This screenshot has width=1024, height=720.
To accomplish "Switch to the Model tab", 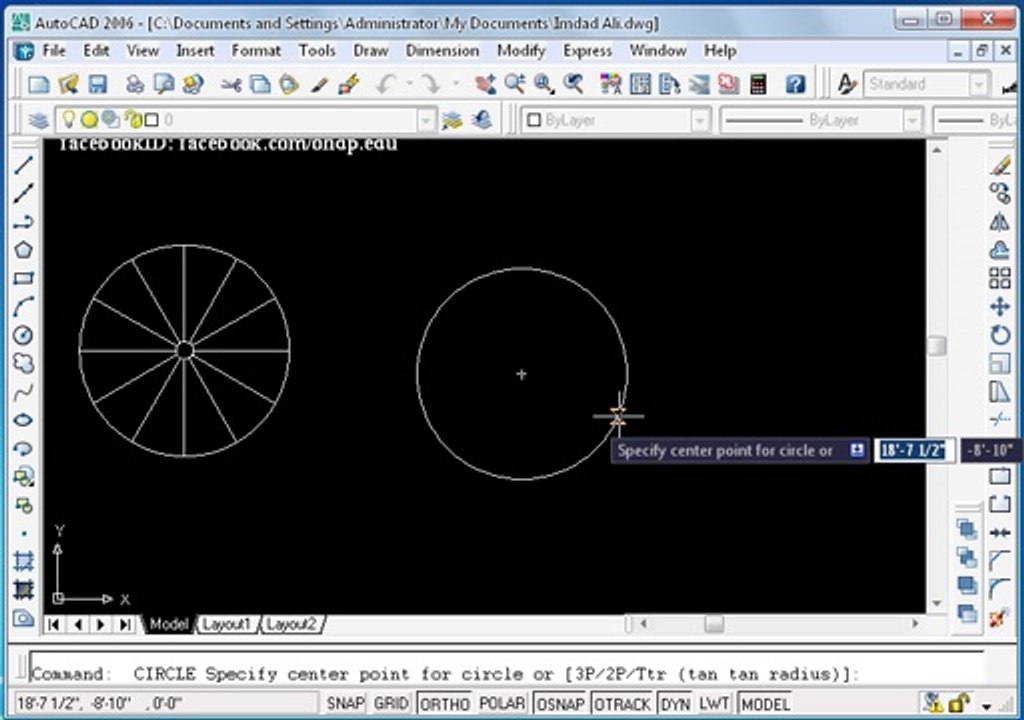I will coord(168,624).
